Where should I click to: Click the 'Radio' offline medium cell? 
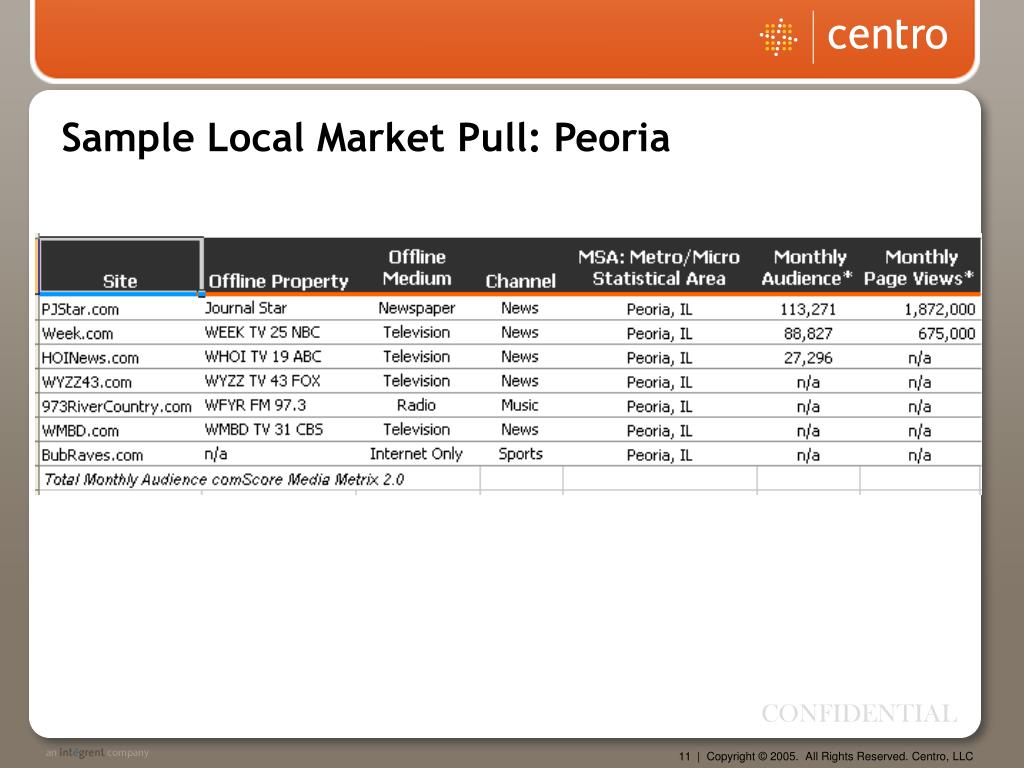click(416, 405)
